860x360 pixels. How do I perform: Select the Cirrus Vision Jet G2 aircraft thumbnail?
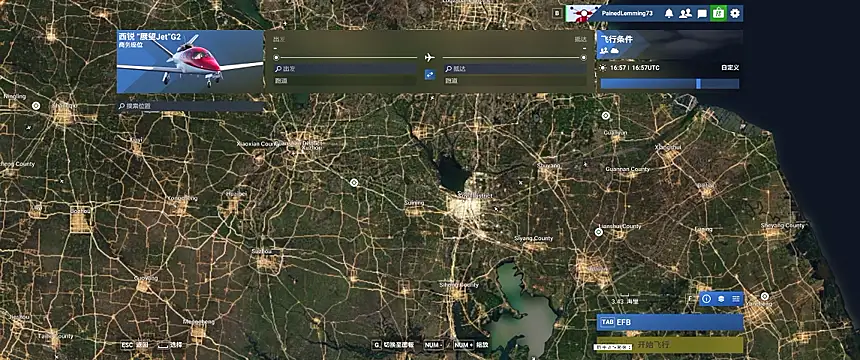[x=190, y=61]
